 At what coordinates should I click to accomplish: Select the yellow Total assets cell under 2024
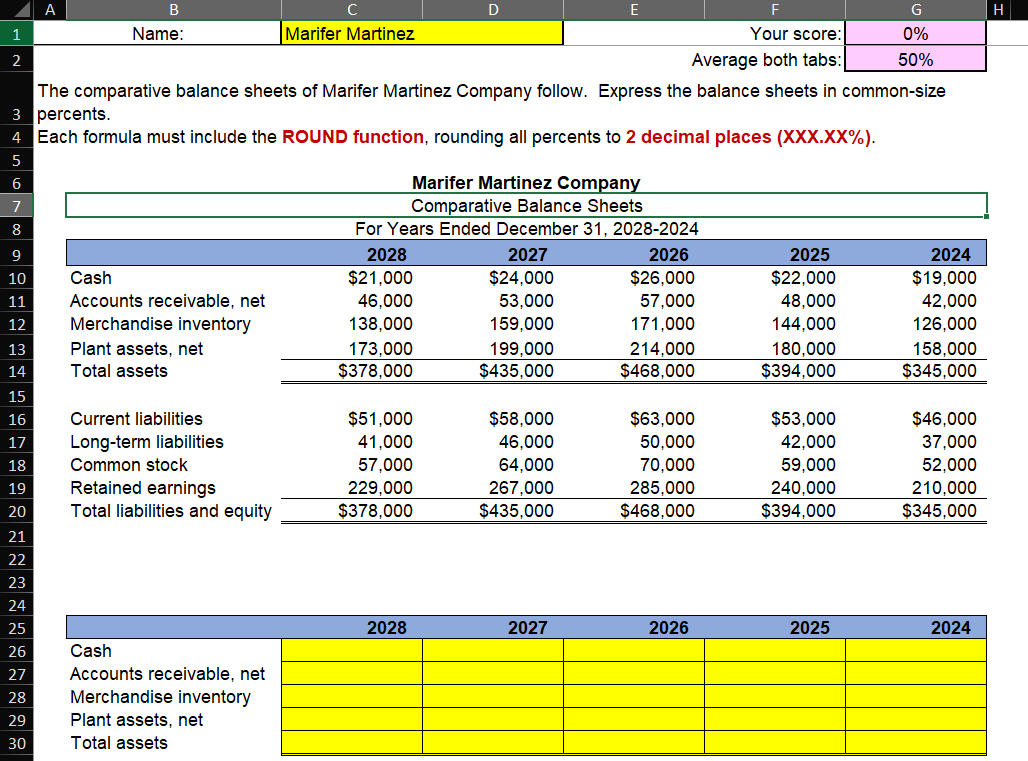coord(915,743)
